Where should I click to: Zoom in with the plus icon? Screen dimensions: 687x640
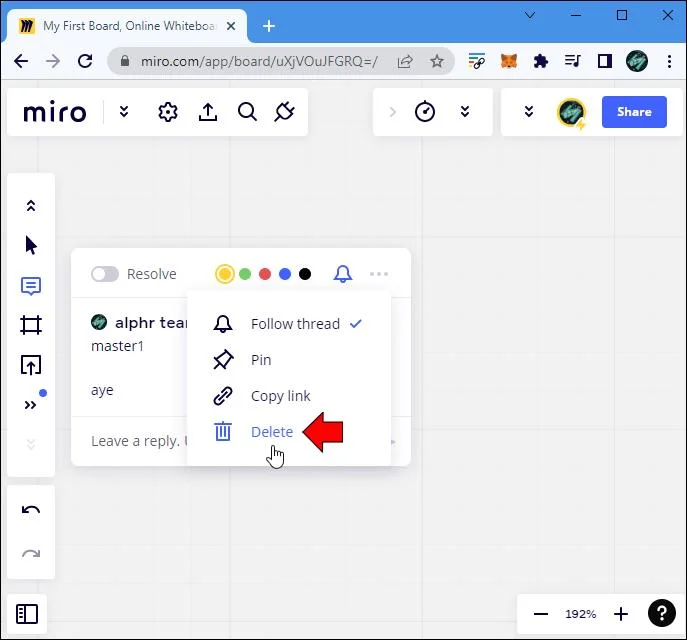[x=621, y=614]
